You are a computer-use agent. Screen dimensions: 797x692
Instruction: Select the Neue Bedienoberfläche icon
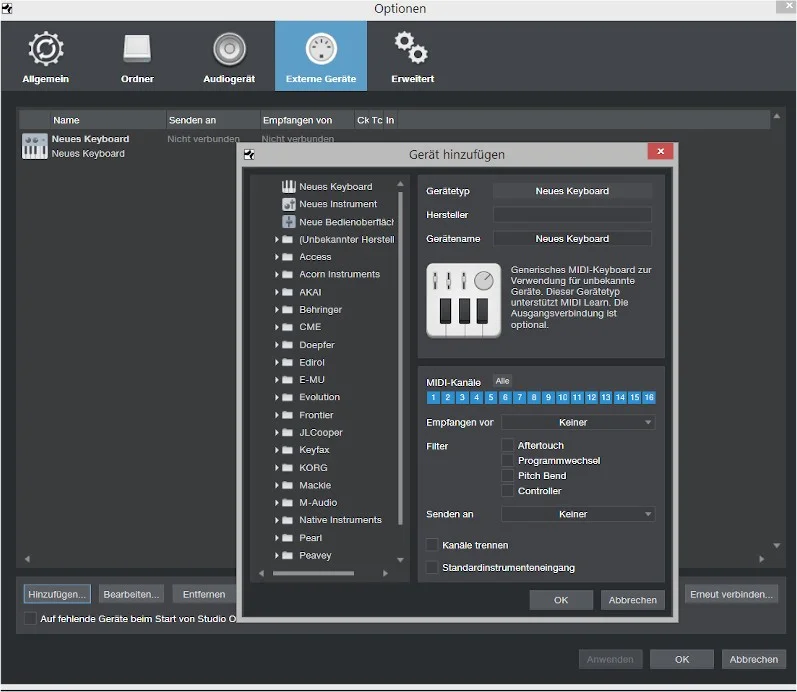289,222
